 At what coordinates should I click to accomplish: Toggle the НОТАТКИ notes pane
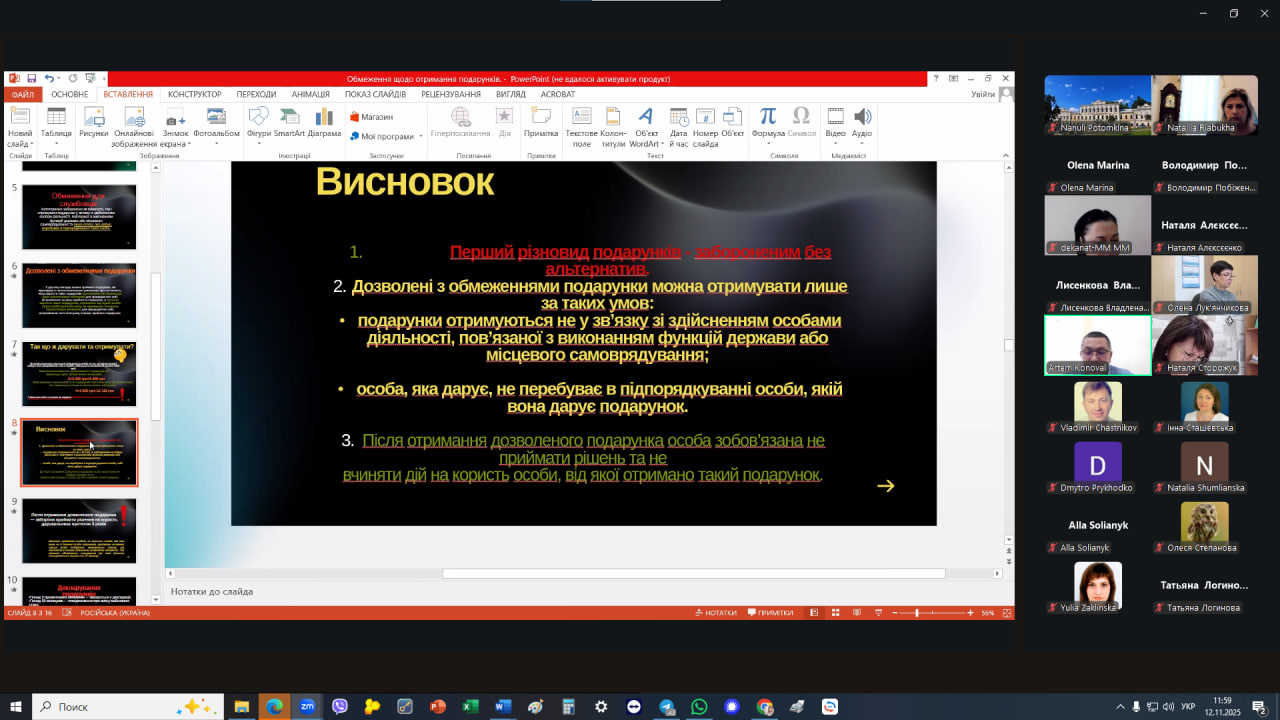click(714, 613)
